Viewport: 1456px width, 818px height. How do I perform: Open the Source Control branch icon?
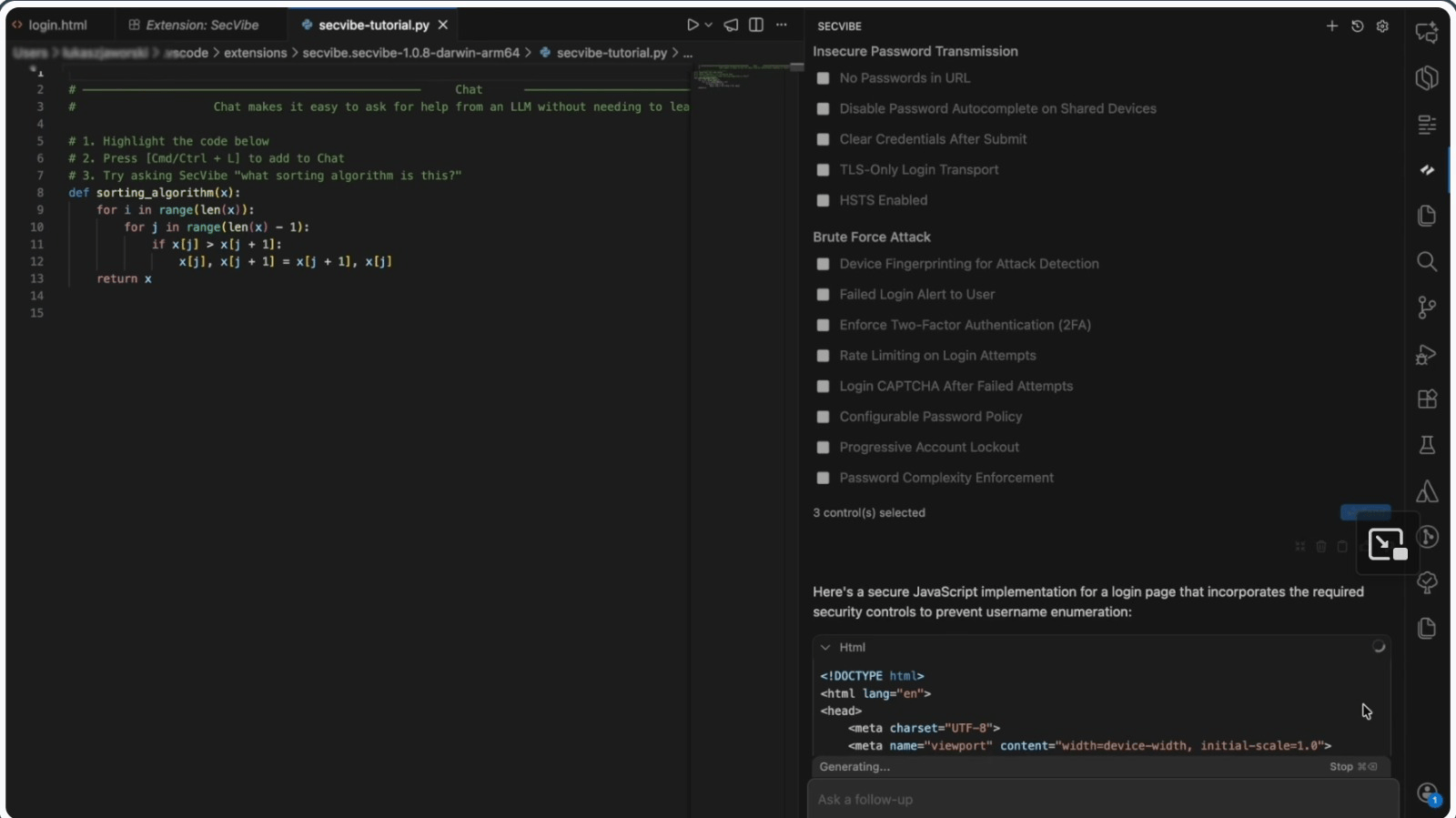point(1426,308)
